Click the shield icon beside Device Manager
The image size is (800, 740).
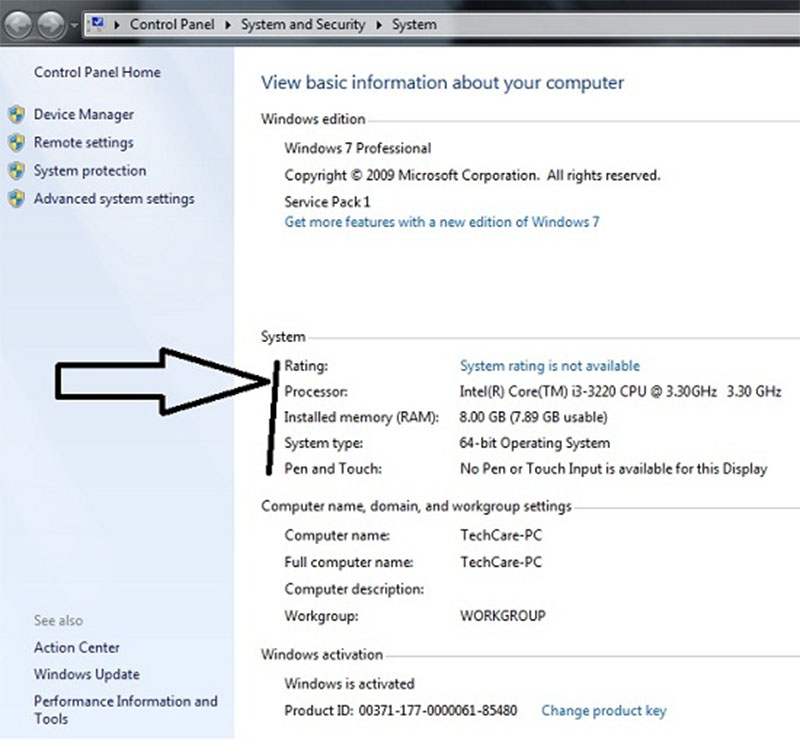click(x=16, y=115)
